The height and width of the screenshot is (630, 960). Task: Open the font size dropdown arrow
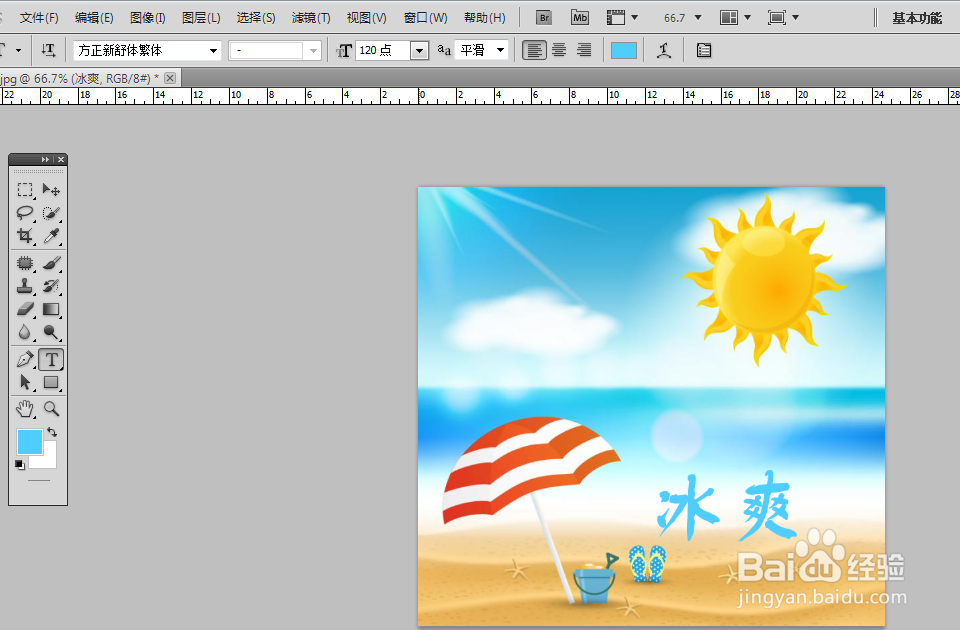(x=419, y=50)
